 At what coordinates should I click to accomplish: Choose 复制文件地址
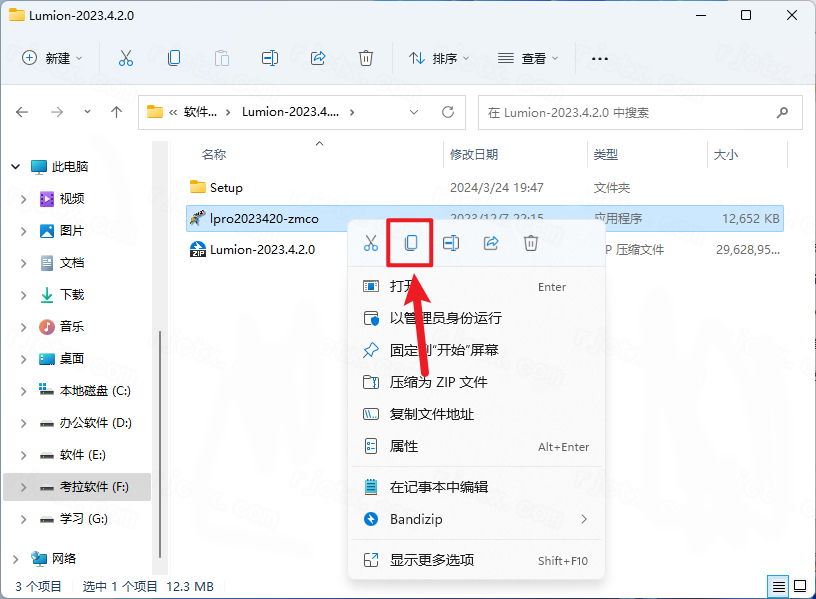coord(477,414)
